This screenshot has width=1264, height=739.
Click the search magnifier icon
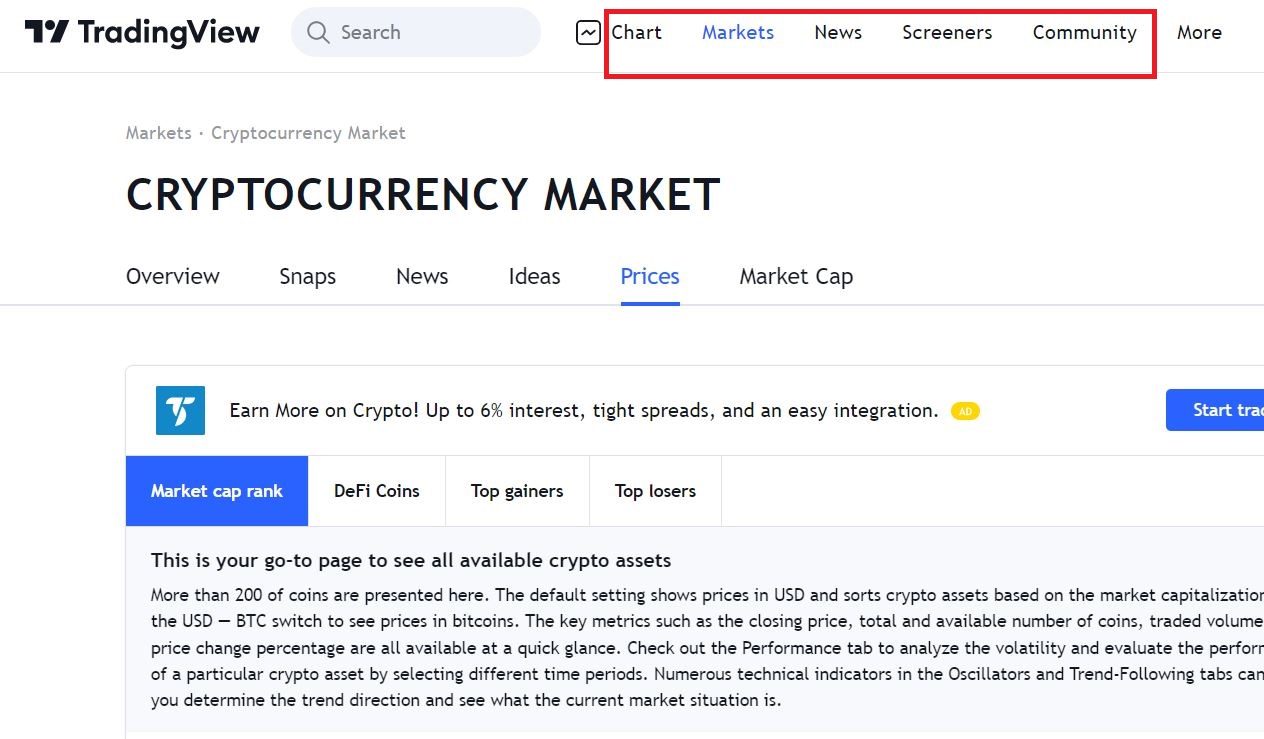coord(318,33)
